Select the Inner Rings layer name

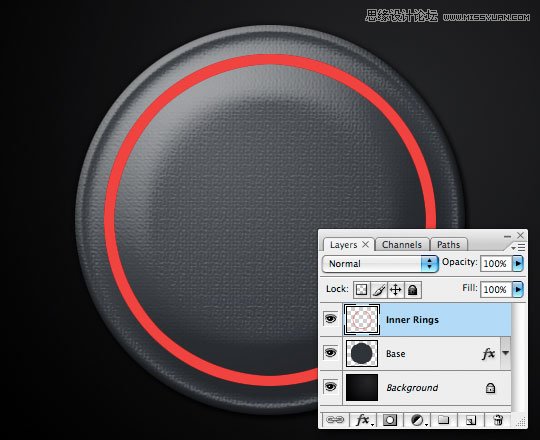tap(412, 320)
